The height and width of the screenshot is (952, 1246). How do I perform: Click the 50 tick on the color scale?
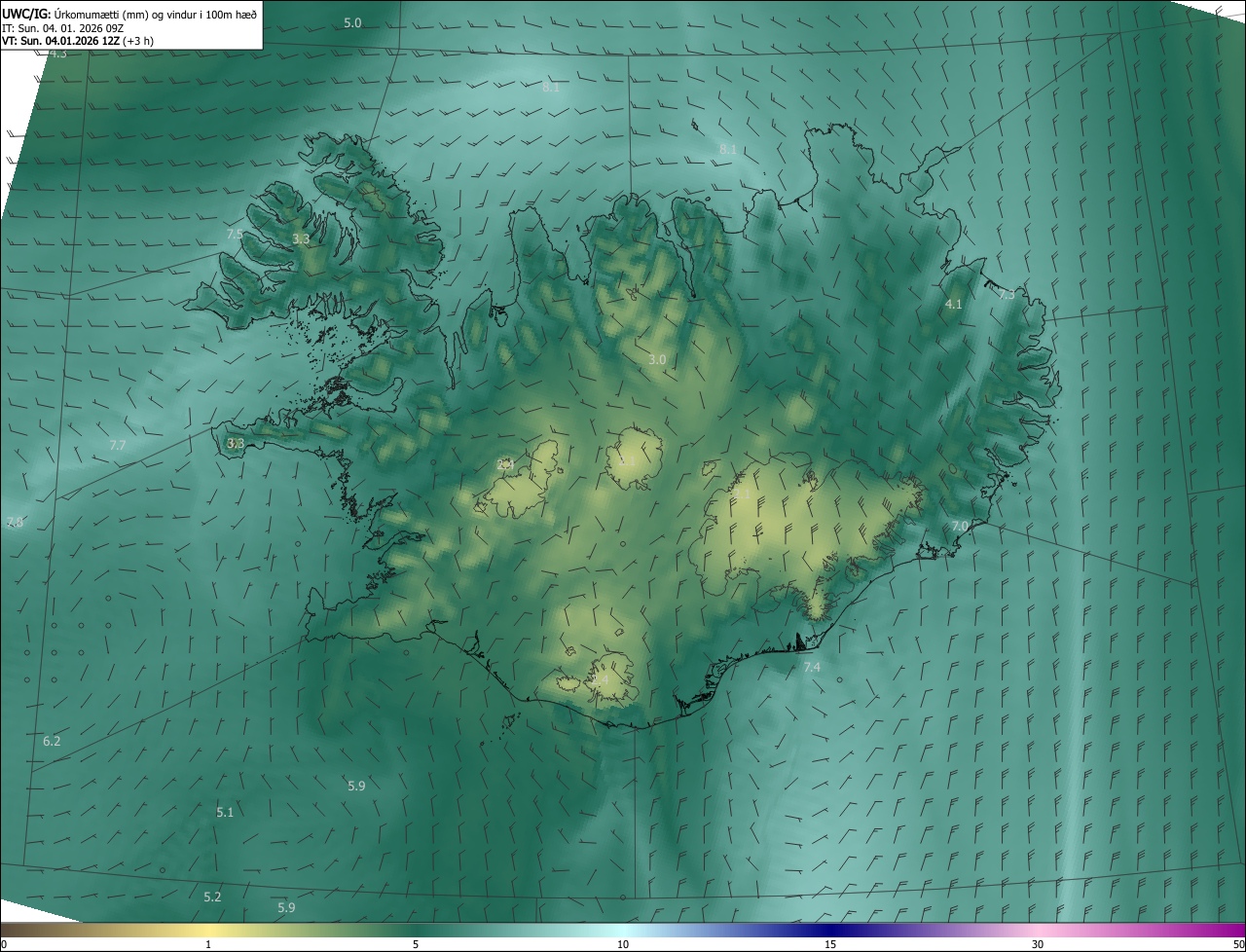1238,945
